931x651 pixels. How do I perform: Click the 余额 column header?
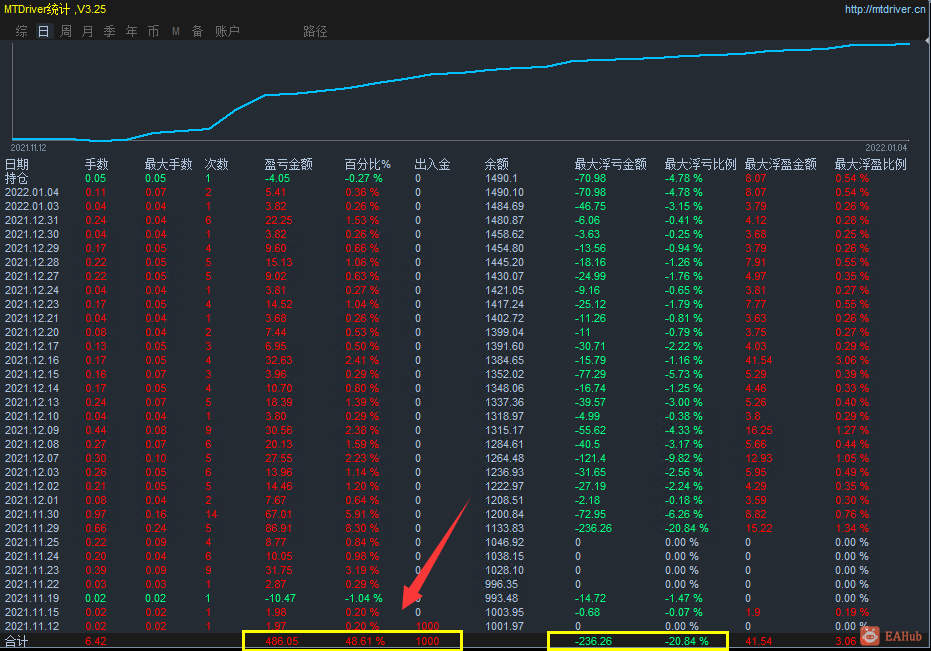tap(496, 165)
